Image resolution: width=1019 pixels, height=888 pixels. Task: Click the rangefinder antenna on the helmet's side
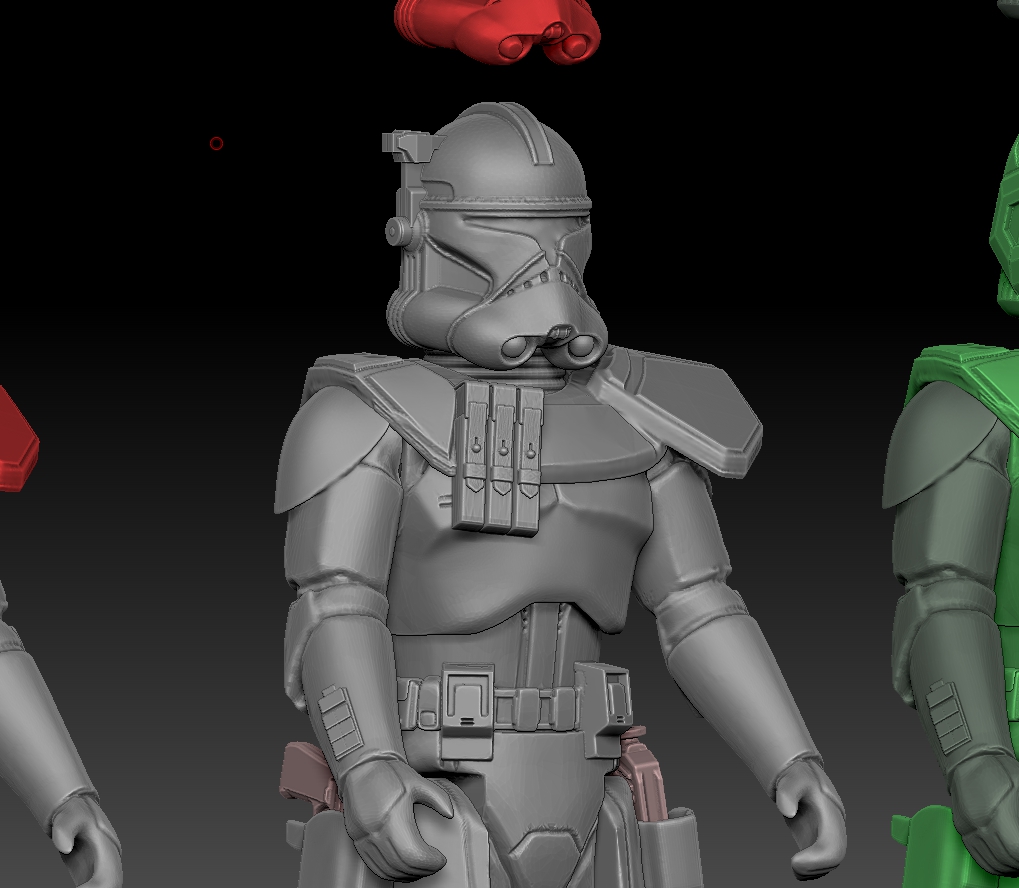[406, 189]
